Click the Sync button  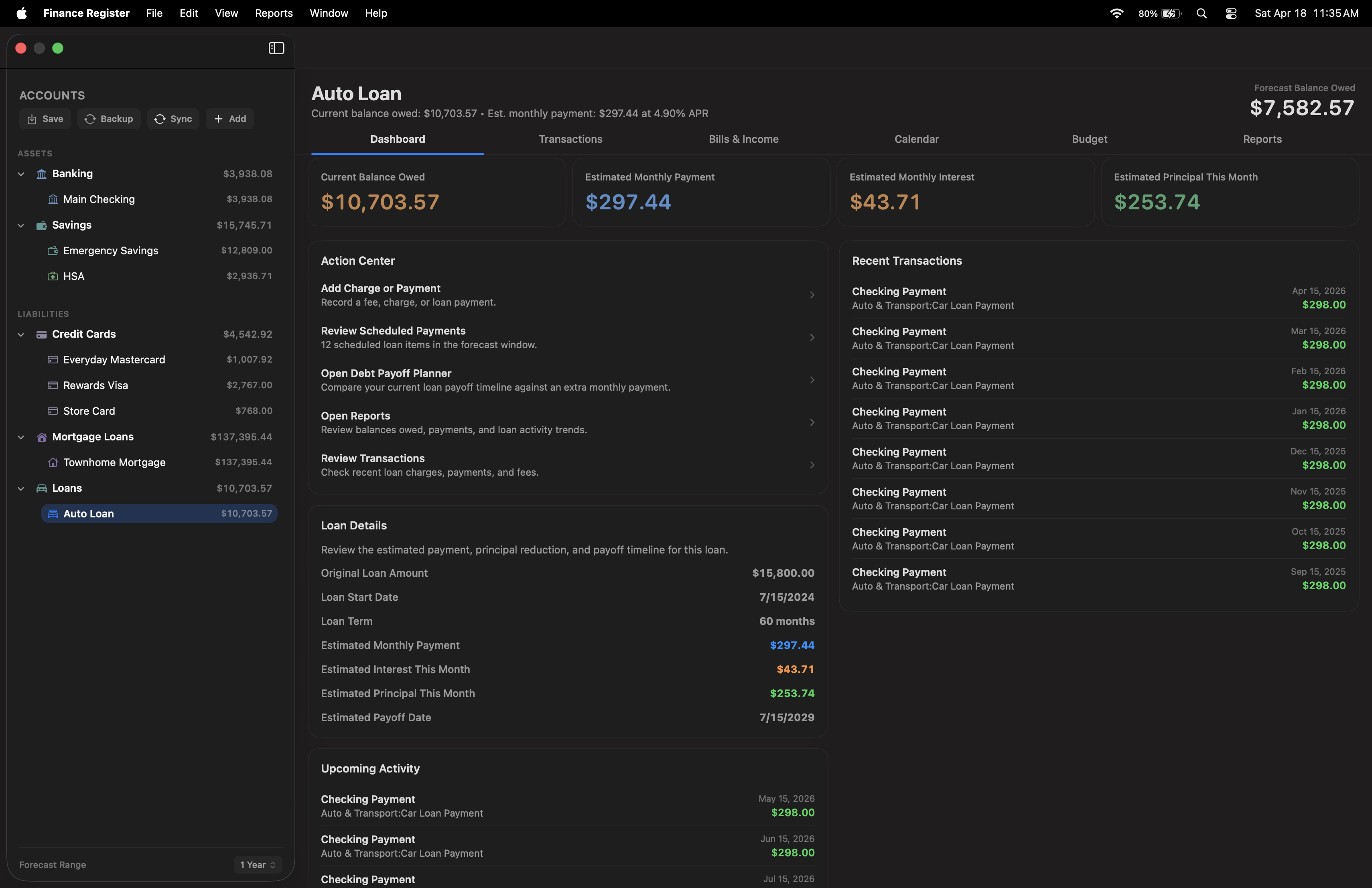(173, 119)
